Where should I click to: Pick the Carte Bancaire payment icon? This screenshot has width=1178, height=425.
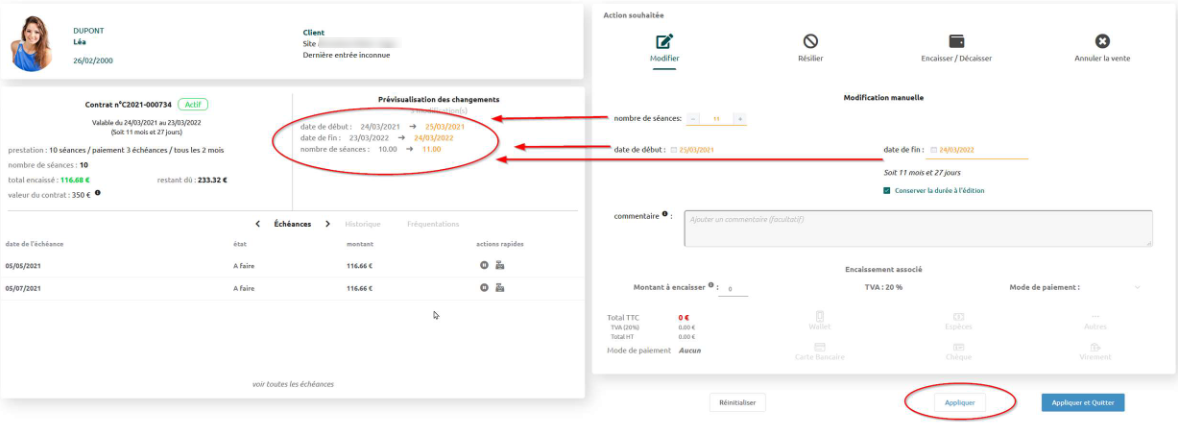[820, 347]
